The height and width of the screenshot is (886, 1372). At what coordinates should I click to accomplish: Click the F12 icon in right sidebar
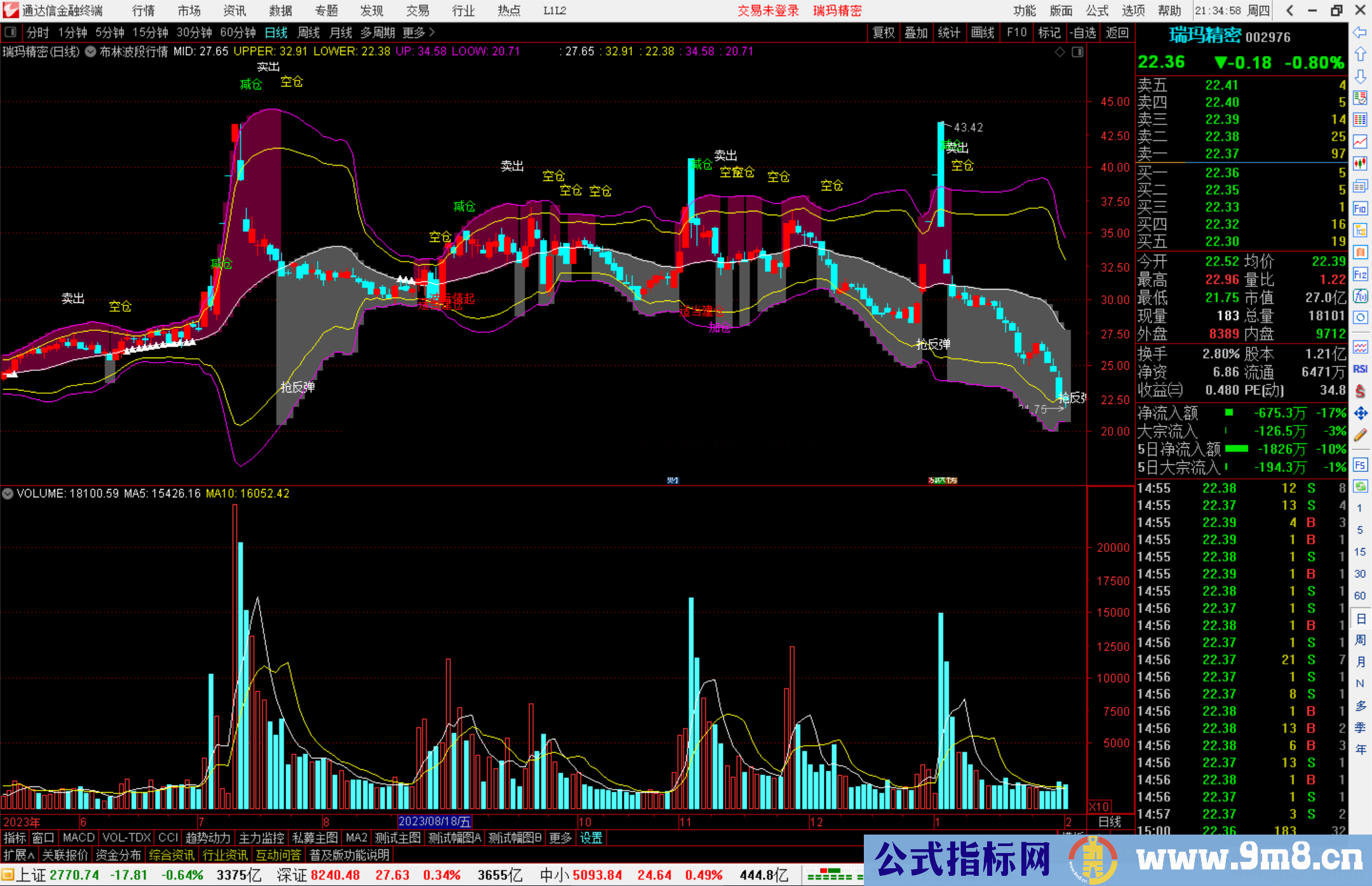tap(1360, 274)
